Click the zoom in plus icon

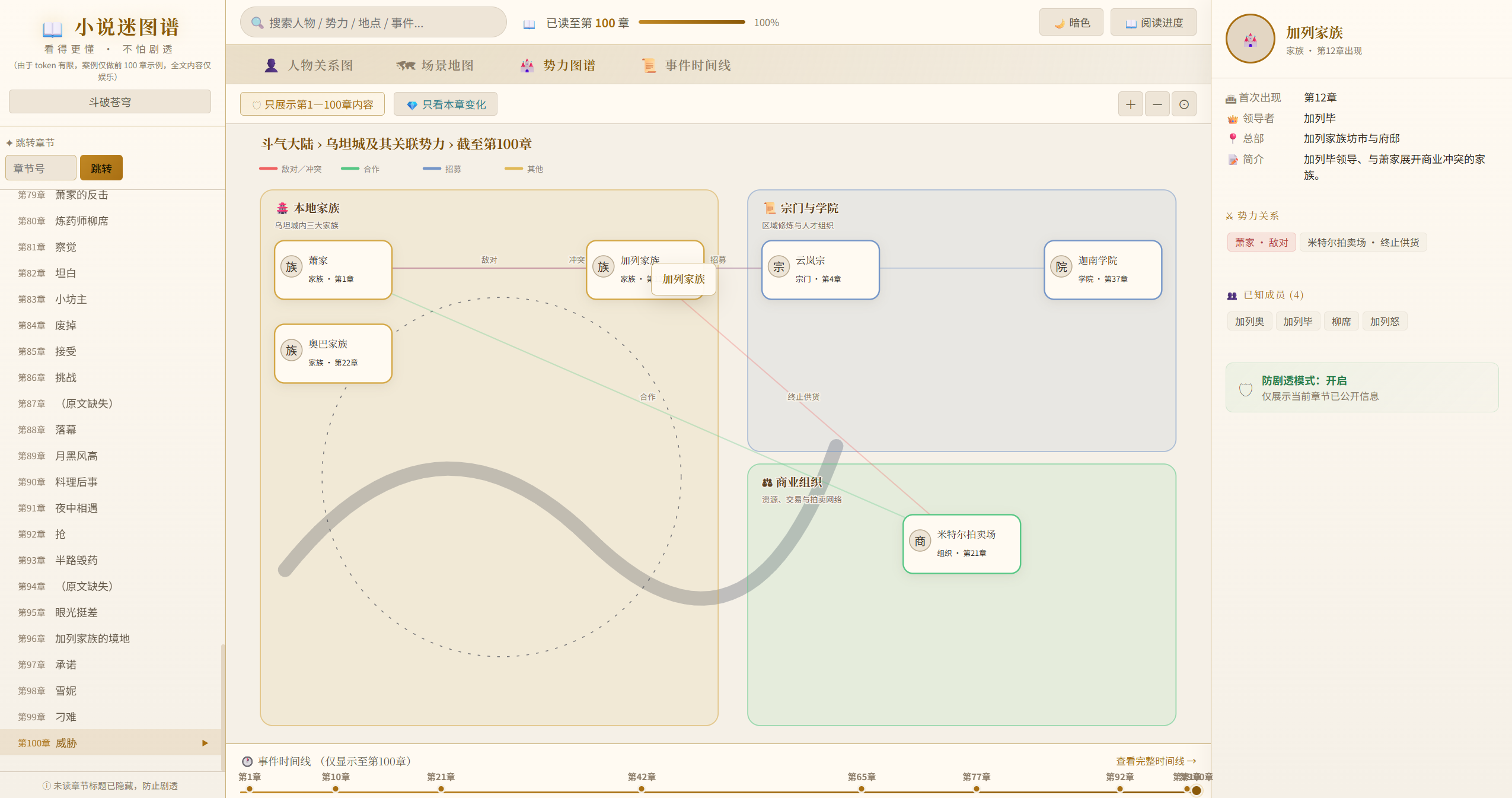[x=1130, y=104]
